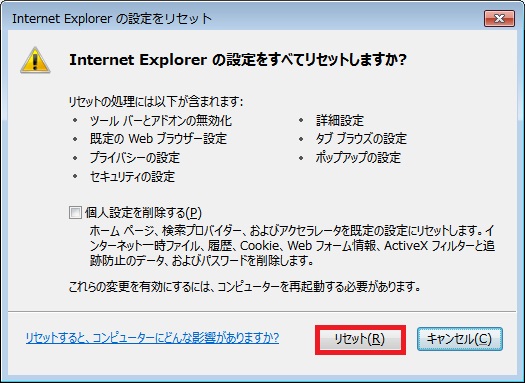Click the text ポップアップの設定
The image size is (525, 383).
tap(358, 157)
